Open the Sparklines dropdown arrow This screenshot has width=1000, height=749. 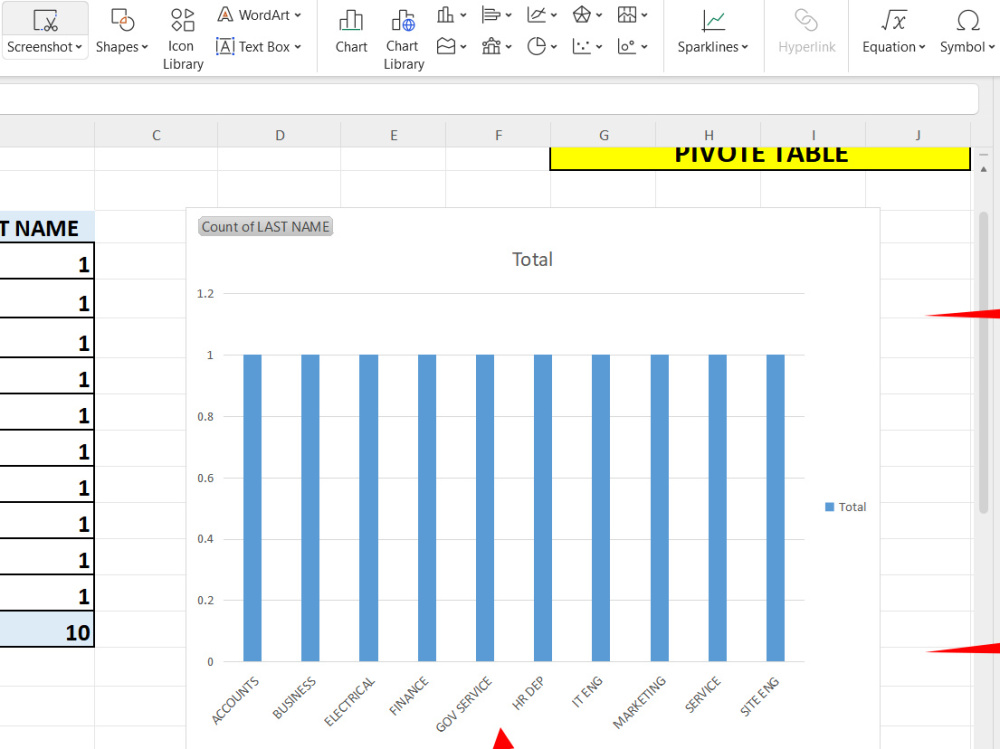point(745,47)
